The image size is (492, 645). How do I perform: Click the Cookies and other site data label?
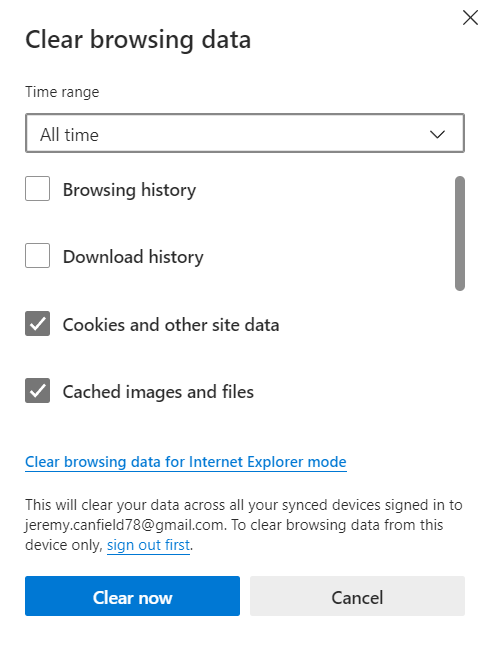[x=171, y=325]
